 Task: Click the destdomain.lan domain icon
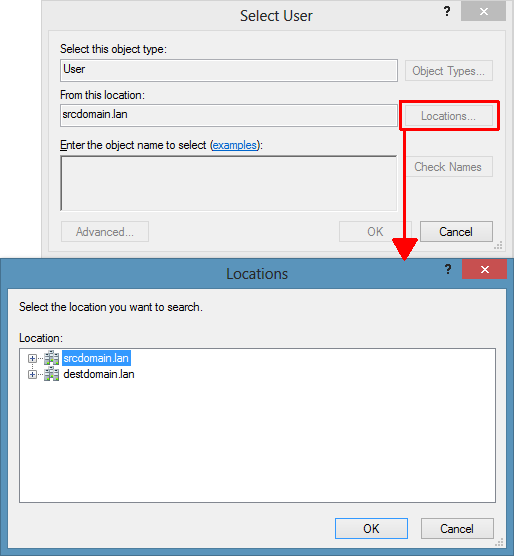(52, 374)
